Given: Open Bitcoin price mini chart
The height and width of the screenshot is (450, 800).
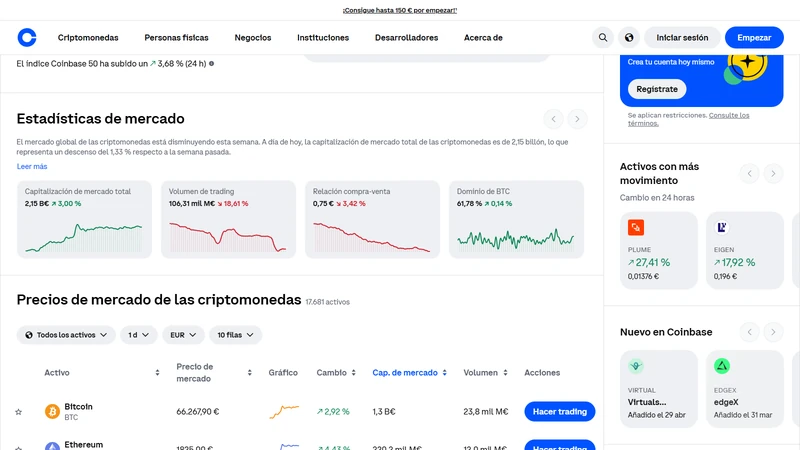Looking at the screenshot, I should click(x=284, y=411).
